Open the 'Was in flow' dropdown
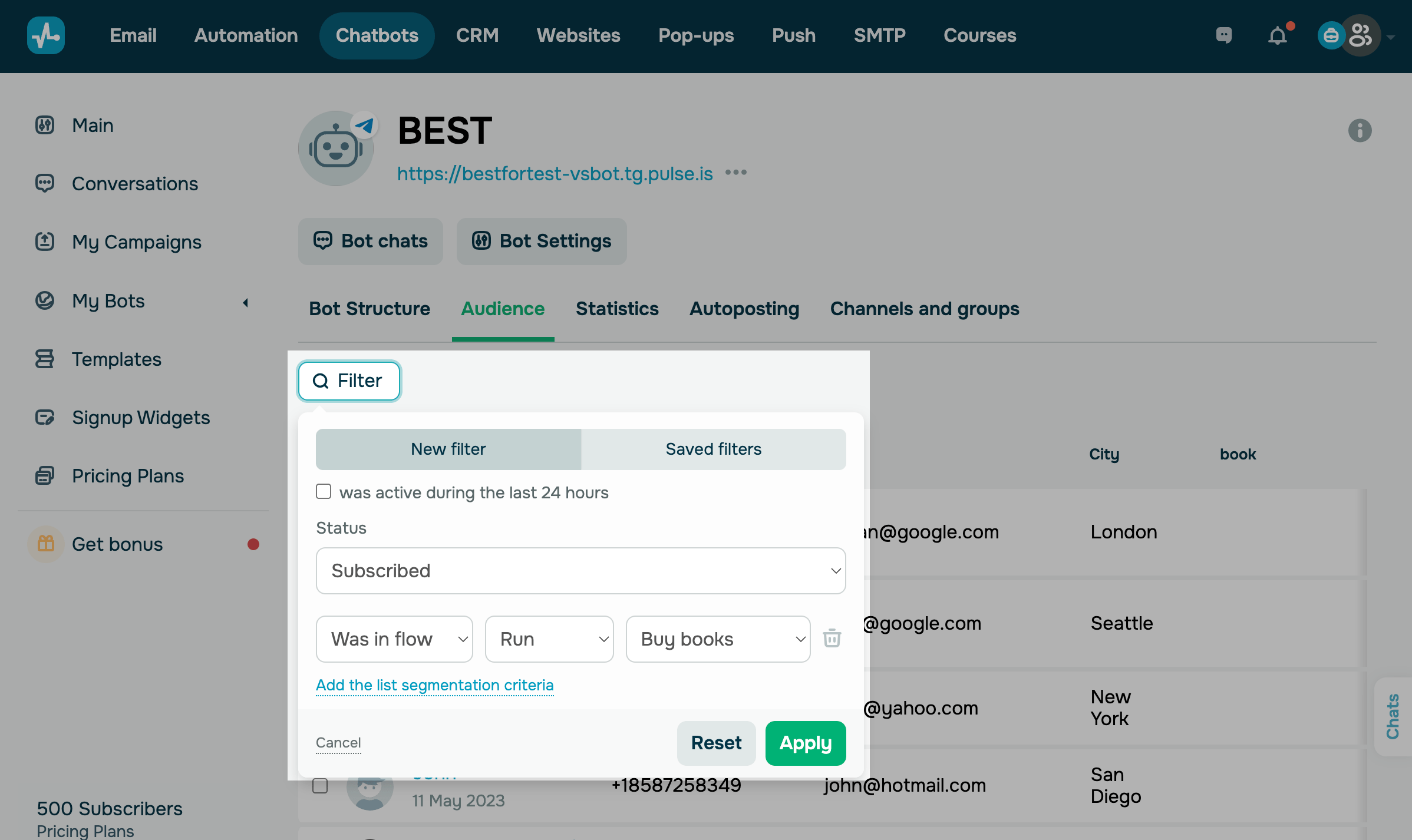Screen dimensions: 1412x840 pos(394,639)
